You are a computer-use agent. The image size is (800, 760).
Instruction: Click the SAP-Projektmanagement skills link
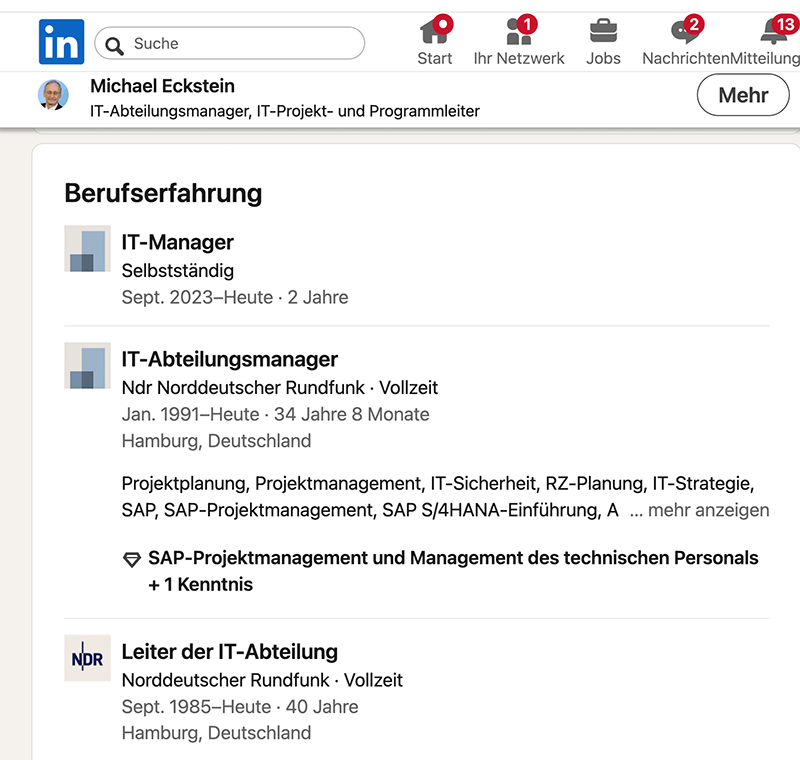tap(453, 558)
